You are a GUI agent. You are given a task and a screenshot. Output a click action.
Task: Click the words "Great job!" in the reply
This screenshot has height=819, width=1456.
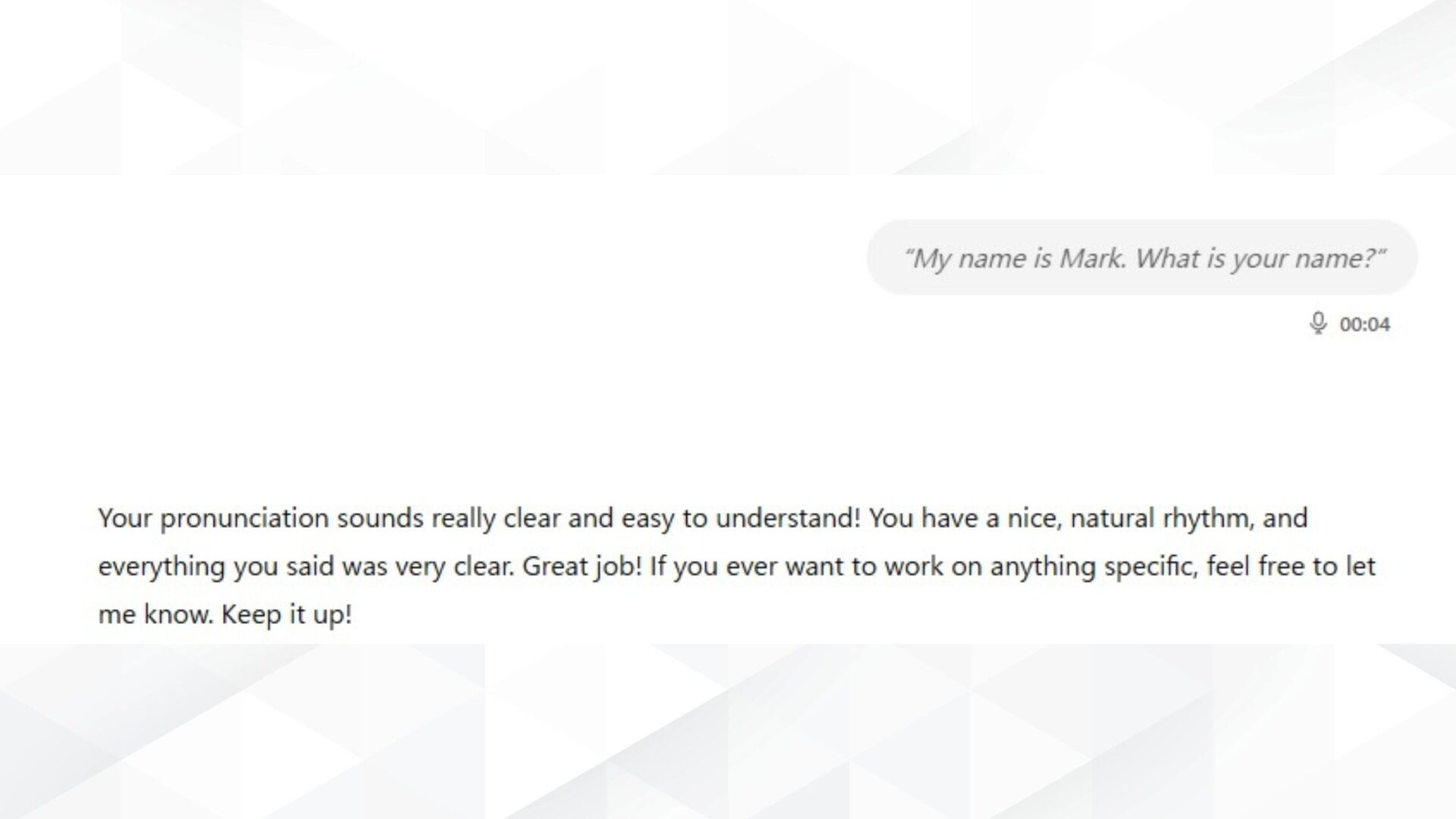click(582, 566)
